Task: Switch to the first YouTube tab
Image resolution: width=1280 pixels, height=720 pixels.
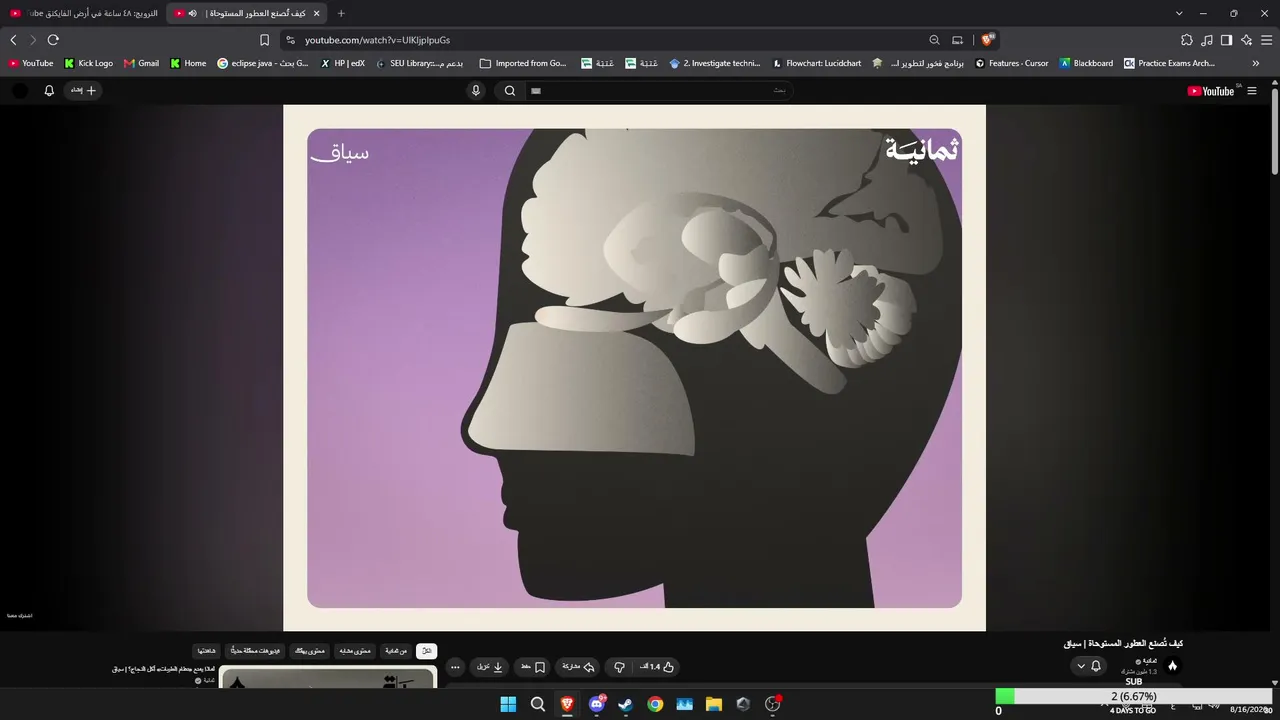Action: [x=83, y=13]
